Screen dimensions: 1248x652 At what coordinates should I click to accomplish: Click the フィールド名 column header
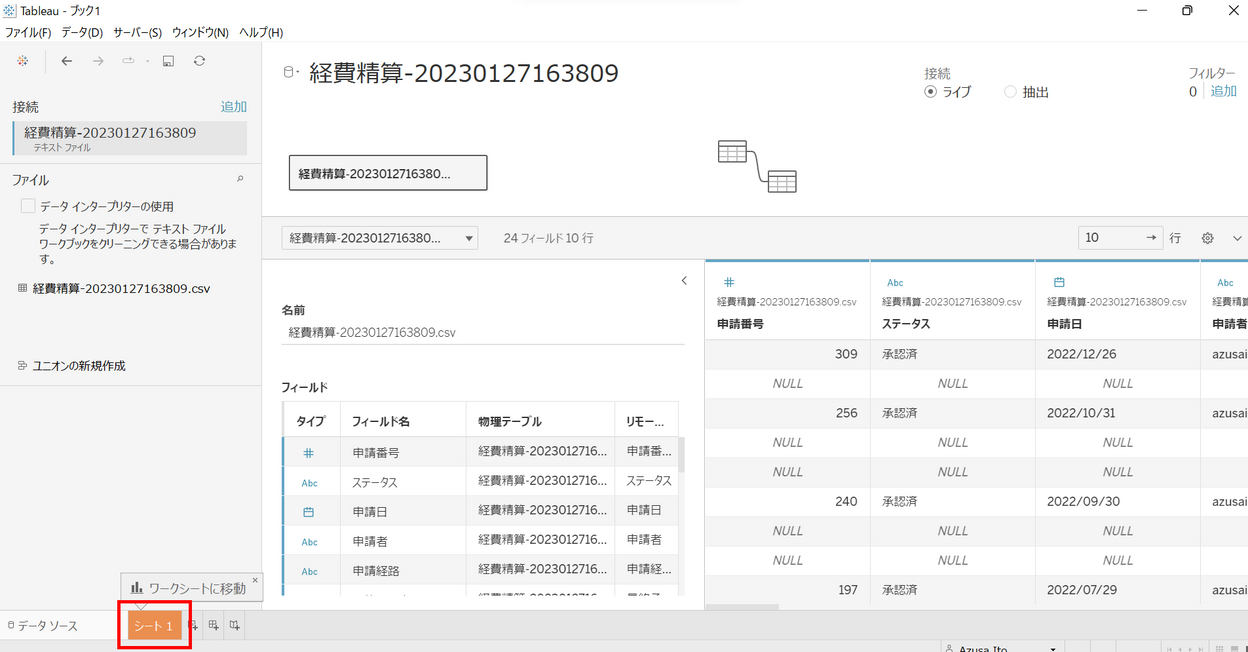[403, 421]
